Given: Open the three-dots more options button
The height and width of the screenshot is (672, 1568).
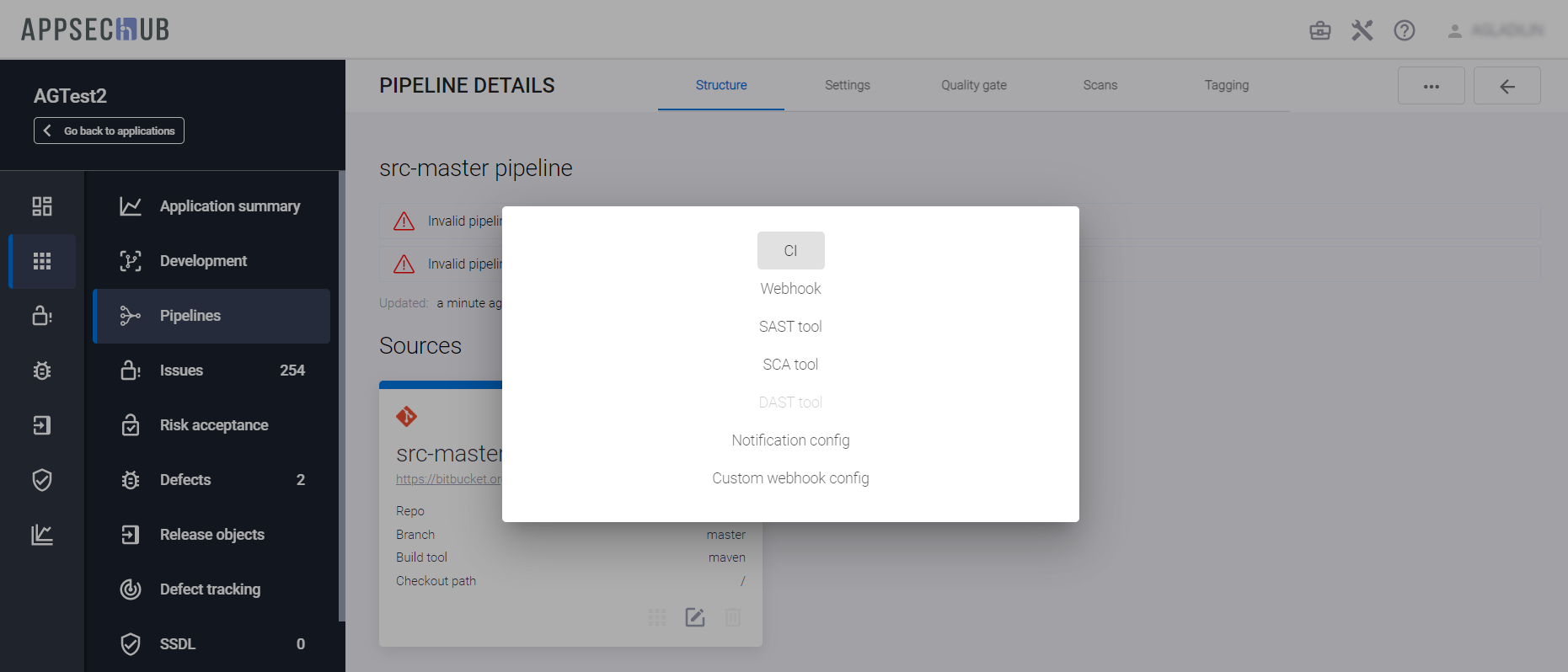Looking at the screenshot, I should [1431, 86].
